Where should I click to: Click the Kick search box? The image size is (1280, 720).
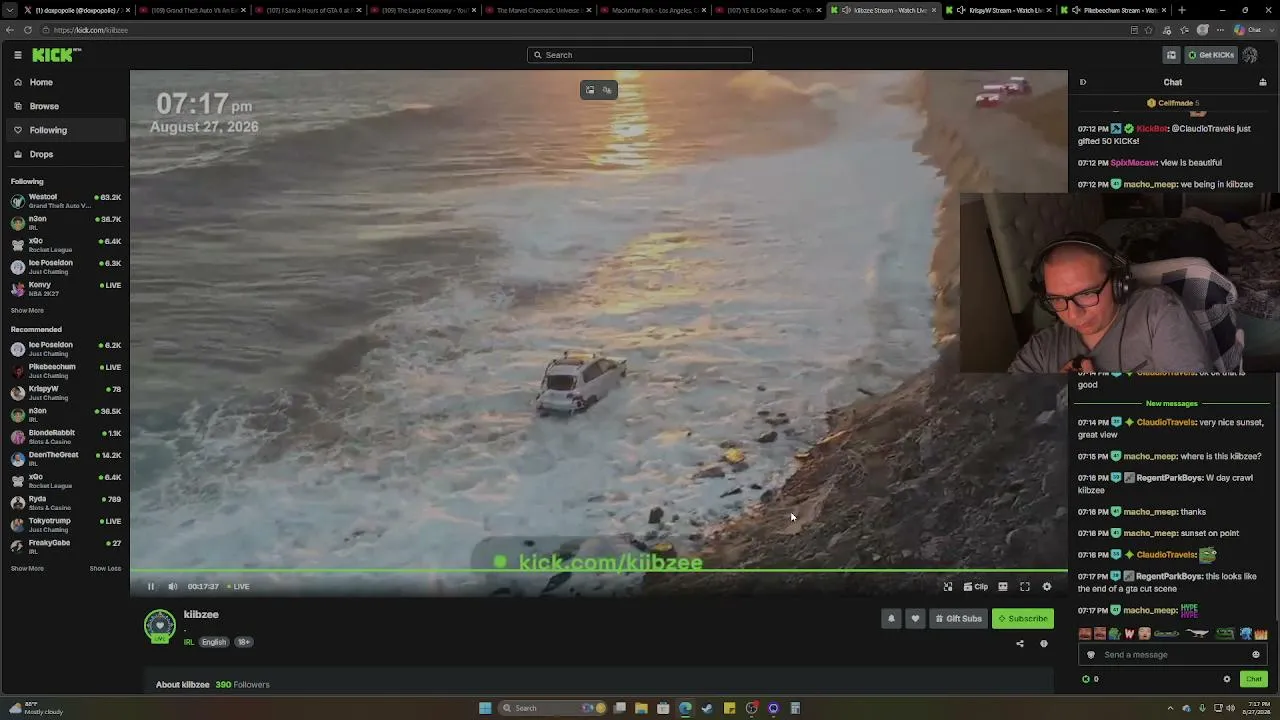640,55
